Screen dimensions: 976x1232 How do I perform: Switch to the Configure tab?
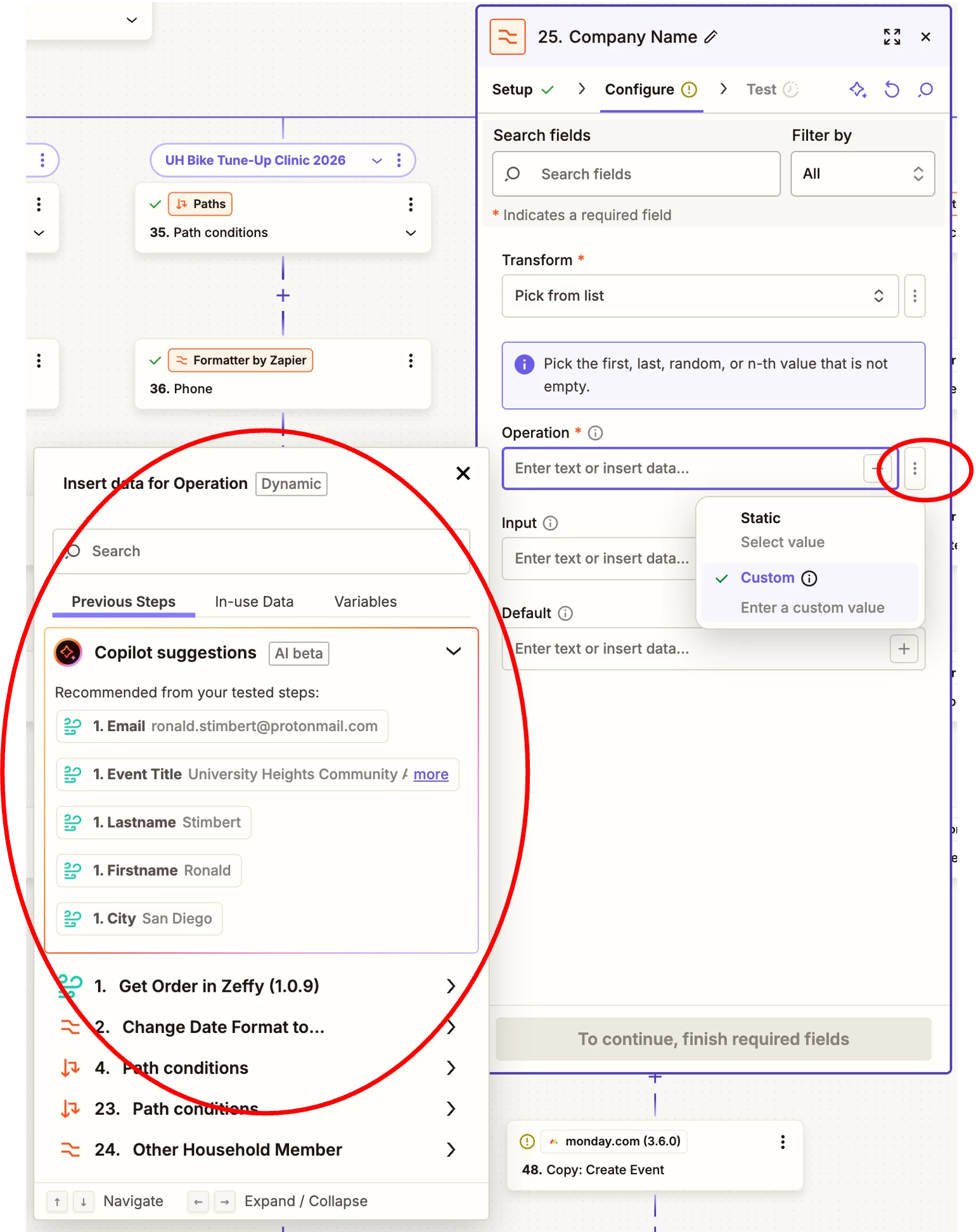coord(651,89)
